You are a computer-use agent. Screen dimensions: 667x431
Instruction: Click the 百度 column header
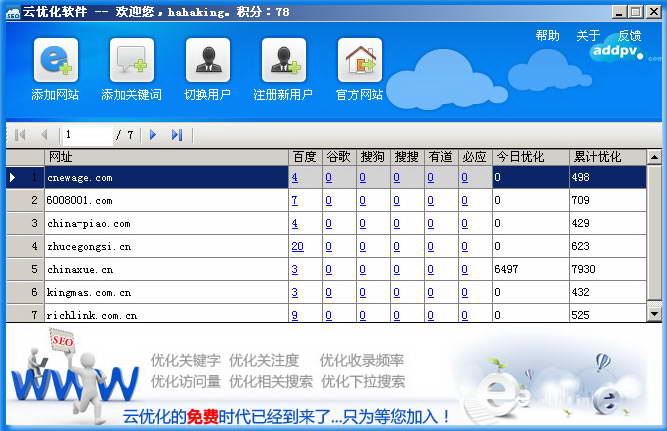pyautogui.click(x=304, y=157)
